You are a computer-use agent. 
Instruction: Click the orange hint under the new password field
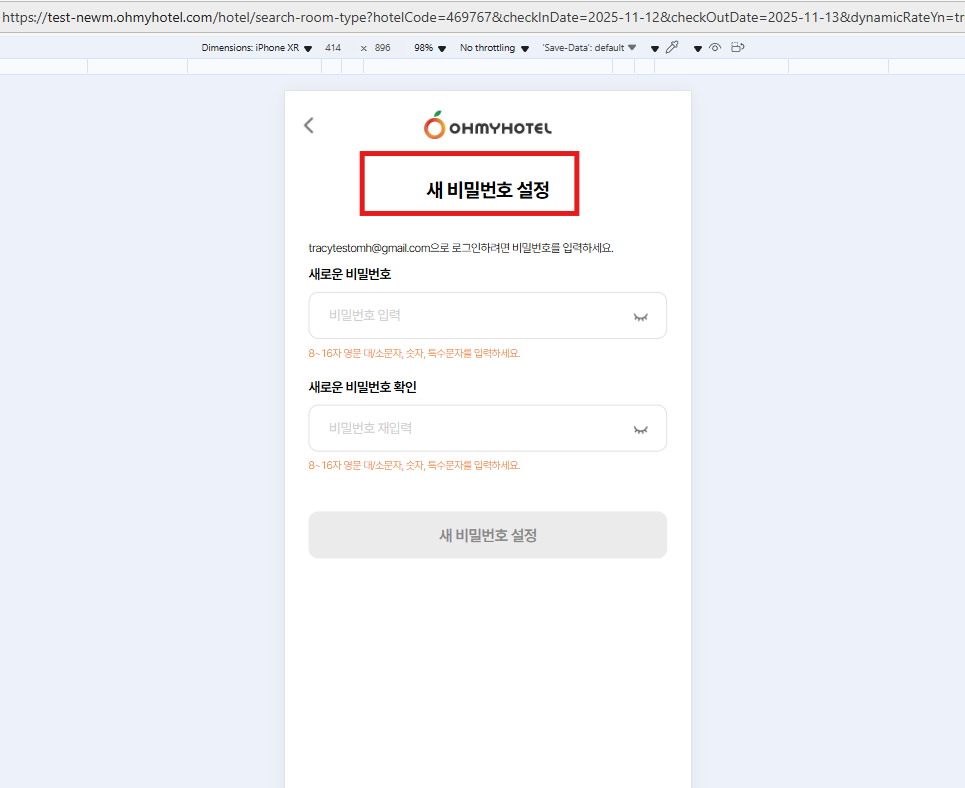pos(414,353)
